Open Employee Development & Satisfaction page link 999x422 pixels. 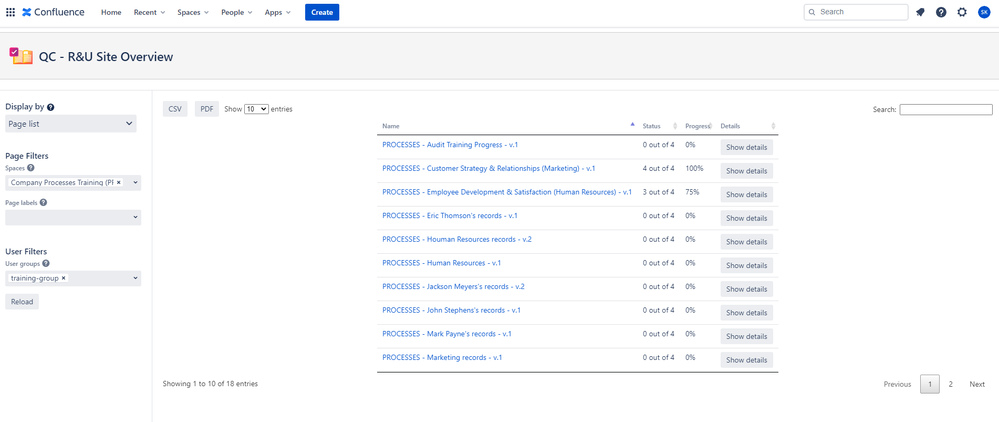coord(507,192)
